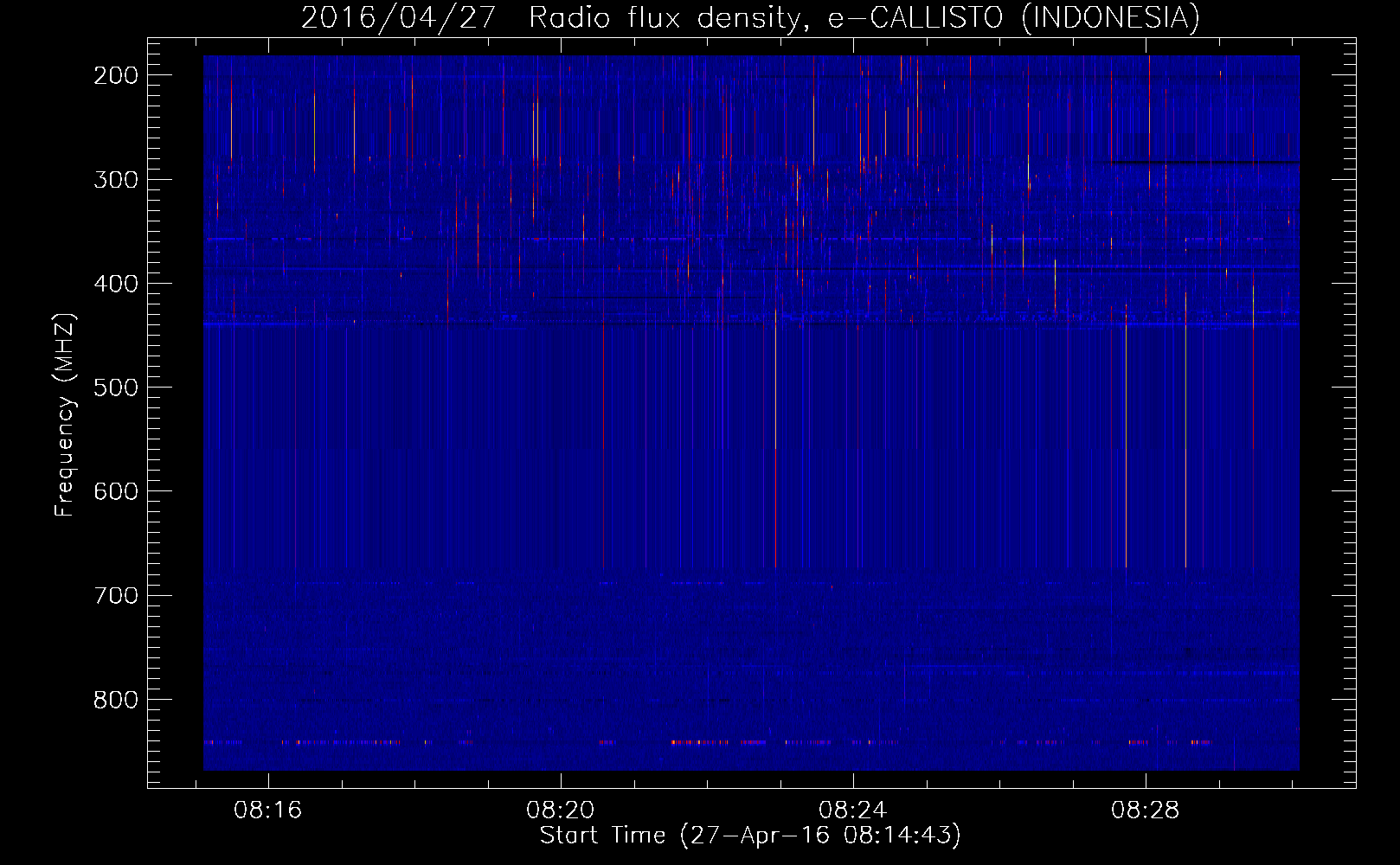
Task: Click the plot title 'Radio flux density, e-CALLISTO (INDONESIA)'
Action: (x=864, y=17)
